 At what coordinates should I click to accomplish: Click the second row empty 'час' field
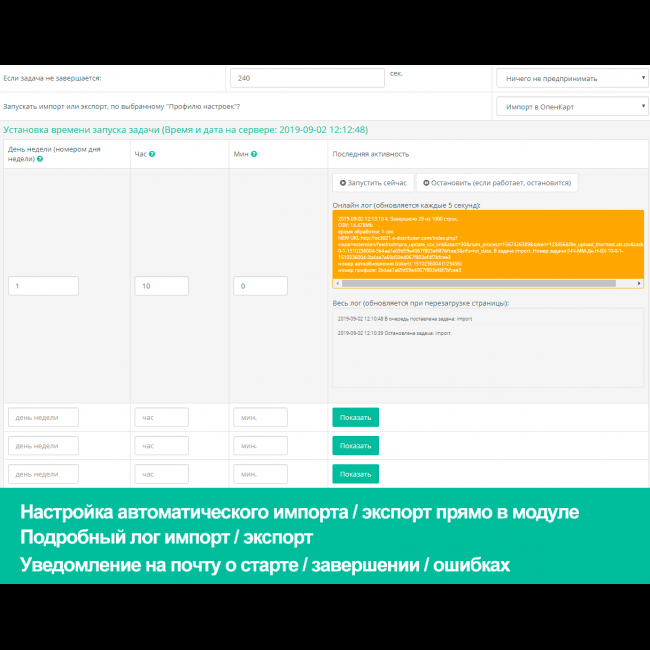[x=161, y=445]
